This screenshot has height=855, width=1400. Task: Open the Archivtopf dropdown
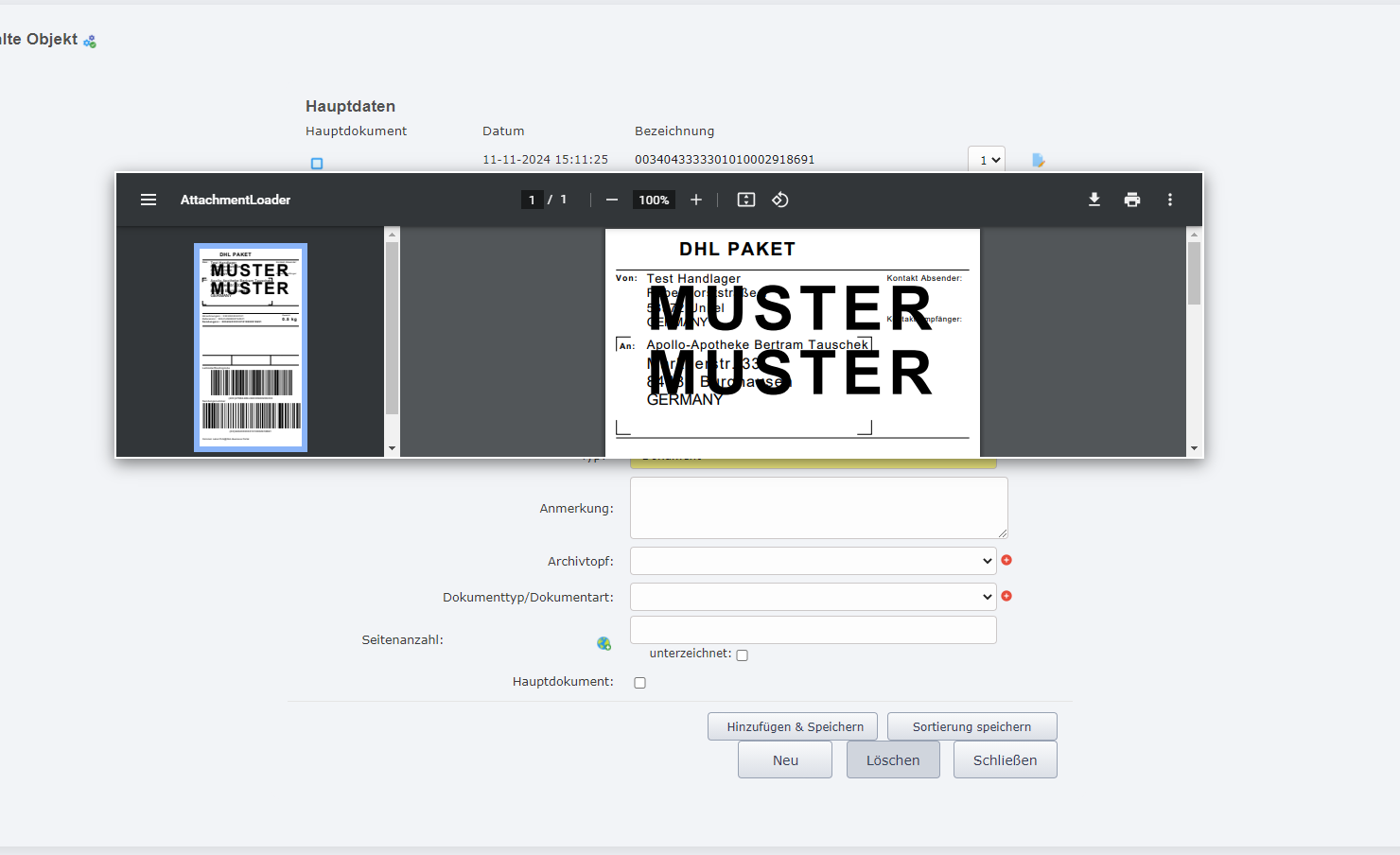point(813,560)
